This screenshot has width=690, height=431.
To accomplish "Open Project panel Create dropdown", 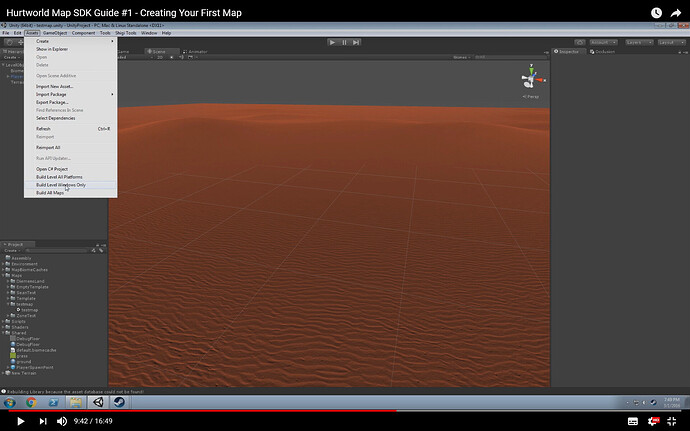I will coord(12,250).
